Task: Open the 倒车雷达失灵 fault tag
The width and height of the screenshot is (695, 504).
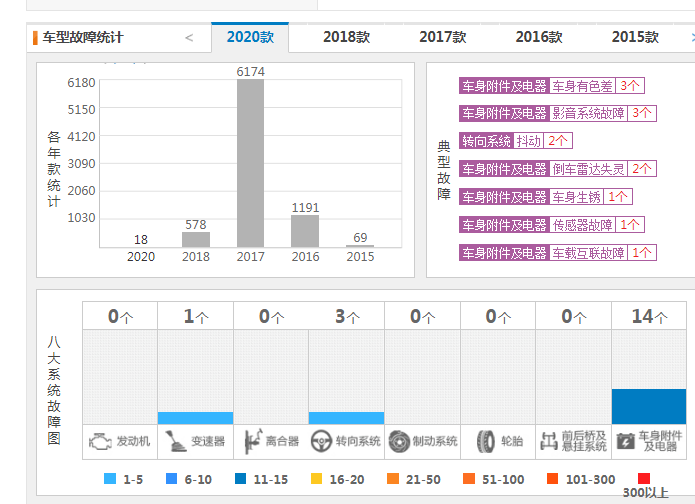Action: (558, 169)
